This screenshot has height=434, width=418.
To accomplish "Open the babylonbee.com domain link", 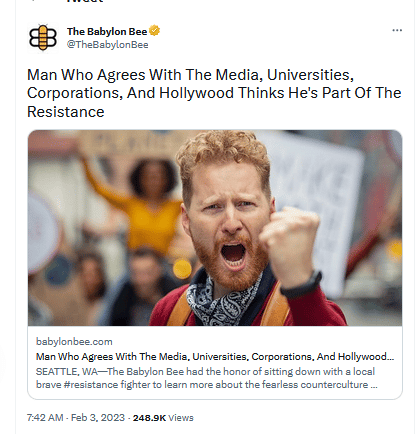I will pos(74,341).
